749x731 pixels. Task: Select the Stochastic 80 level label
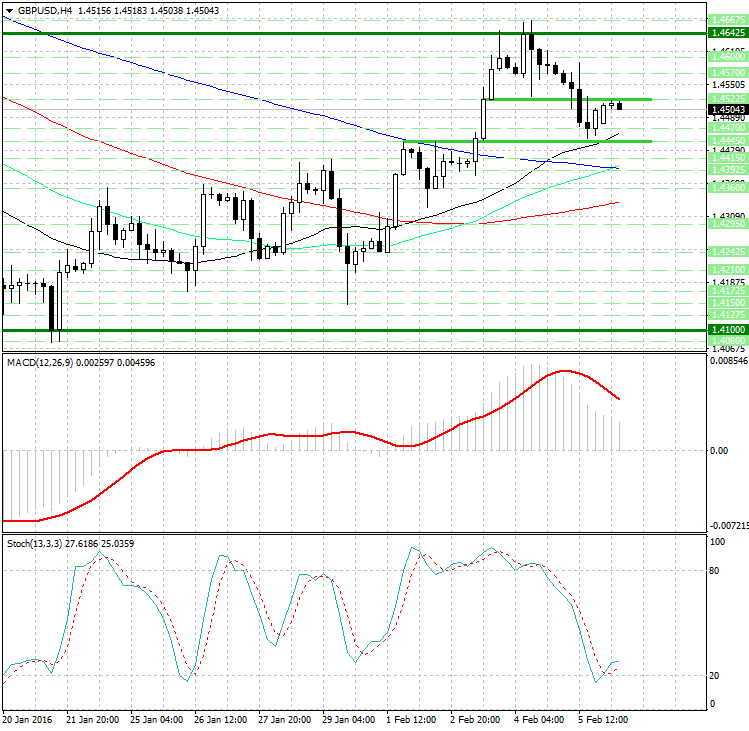[714, 571]
